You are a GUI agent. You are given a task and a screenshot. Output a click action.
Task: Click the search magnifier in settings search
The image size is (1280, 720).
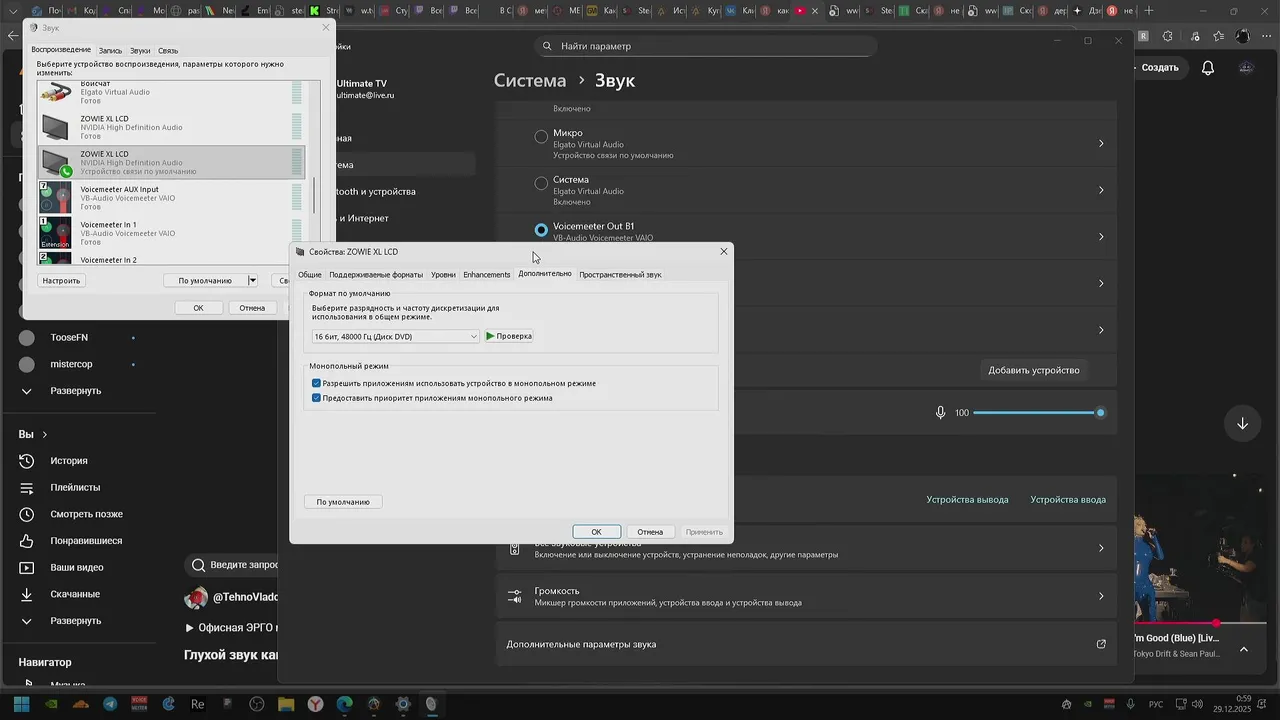tap(547, 46)
